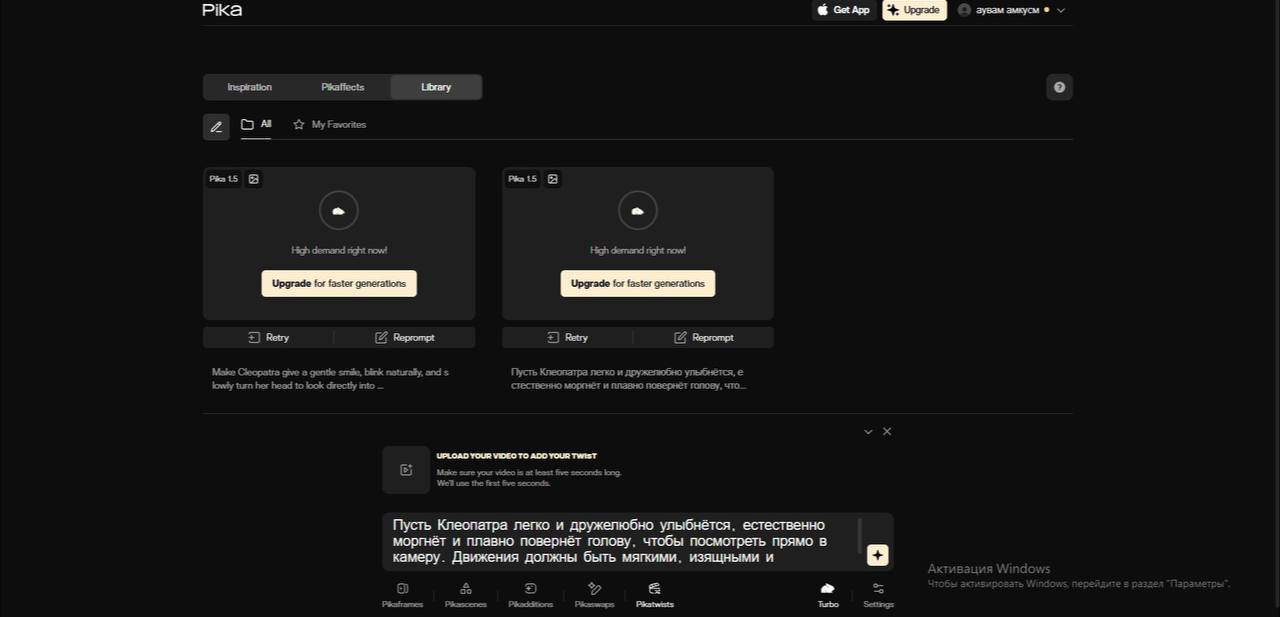Viewport: 1280px width, 617px height.
Task: Select the Library tab
Action: click(x=436, y=87)
